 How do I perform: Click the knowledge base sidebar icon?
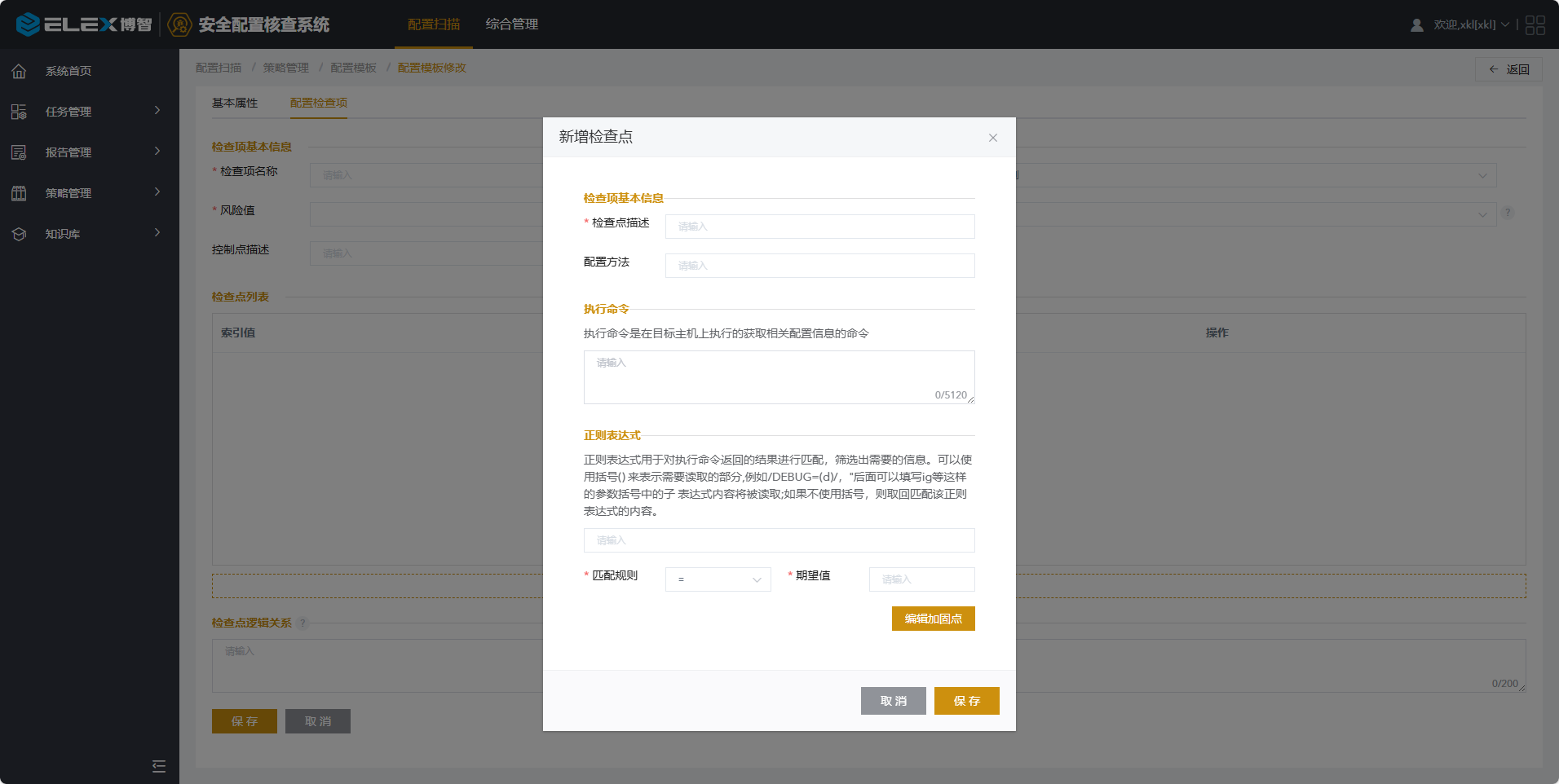(x=19, y=234)
